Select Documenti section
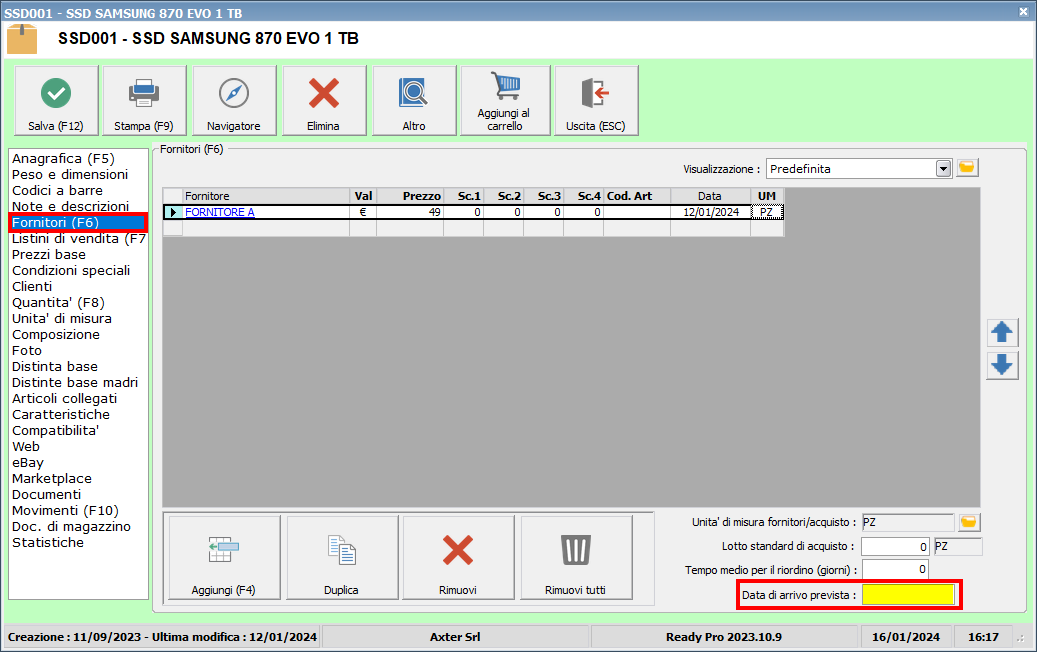This screenshot has width=1037, height=652. [x=47, y=495]
